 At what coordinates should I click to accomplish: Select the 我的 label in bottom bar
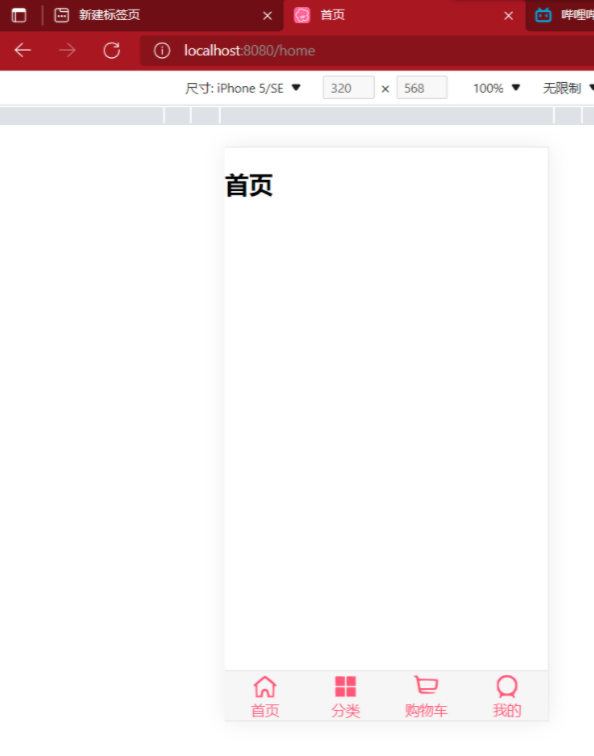point(507,711)
